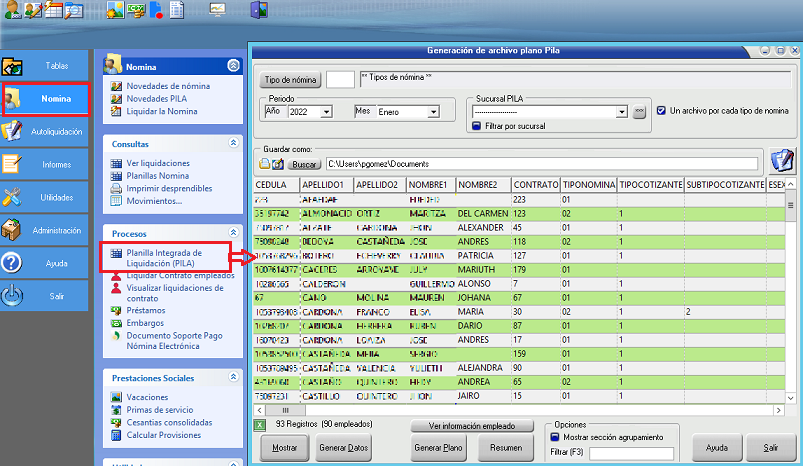Select the Autoliquidación sidebar icon
Image resolution: width=803 pixels, height=466 pixels.
(x=13, y=131)
